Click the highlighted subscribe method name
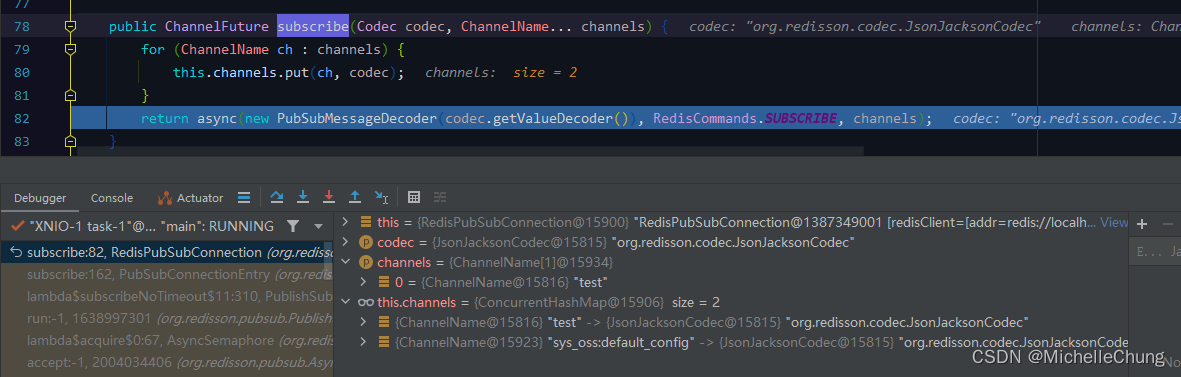Screen dimensions: 1181x377 click(x=313, y=26)
